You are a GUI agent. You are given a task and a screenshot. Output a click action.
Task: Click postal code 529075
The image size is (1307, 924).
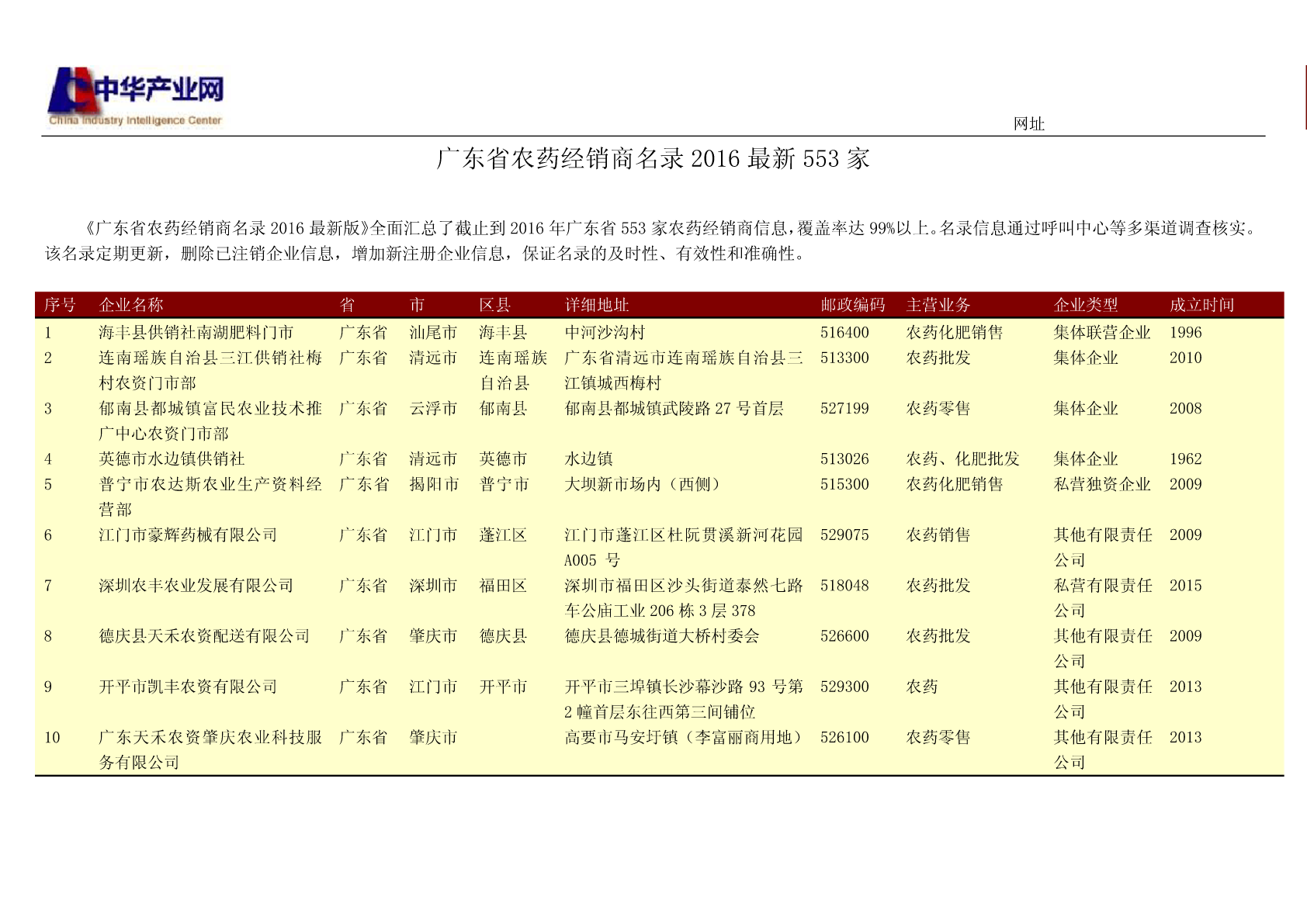coord(844,535)
